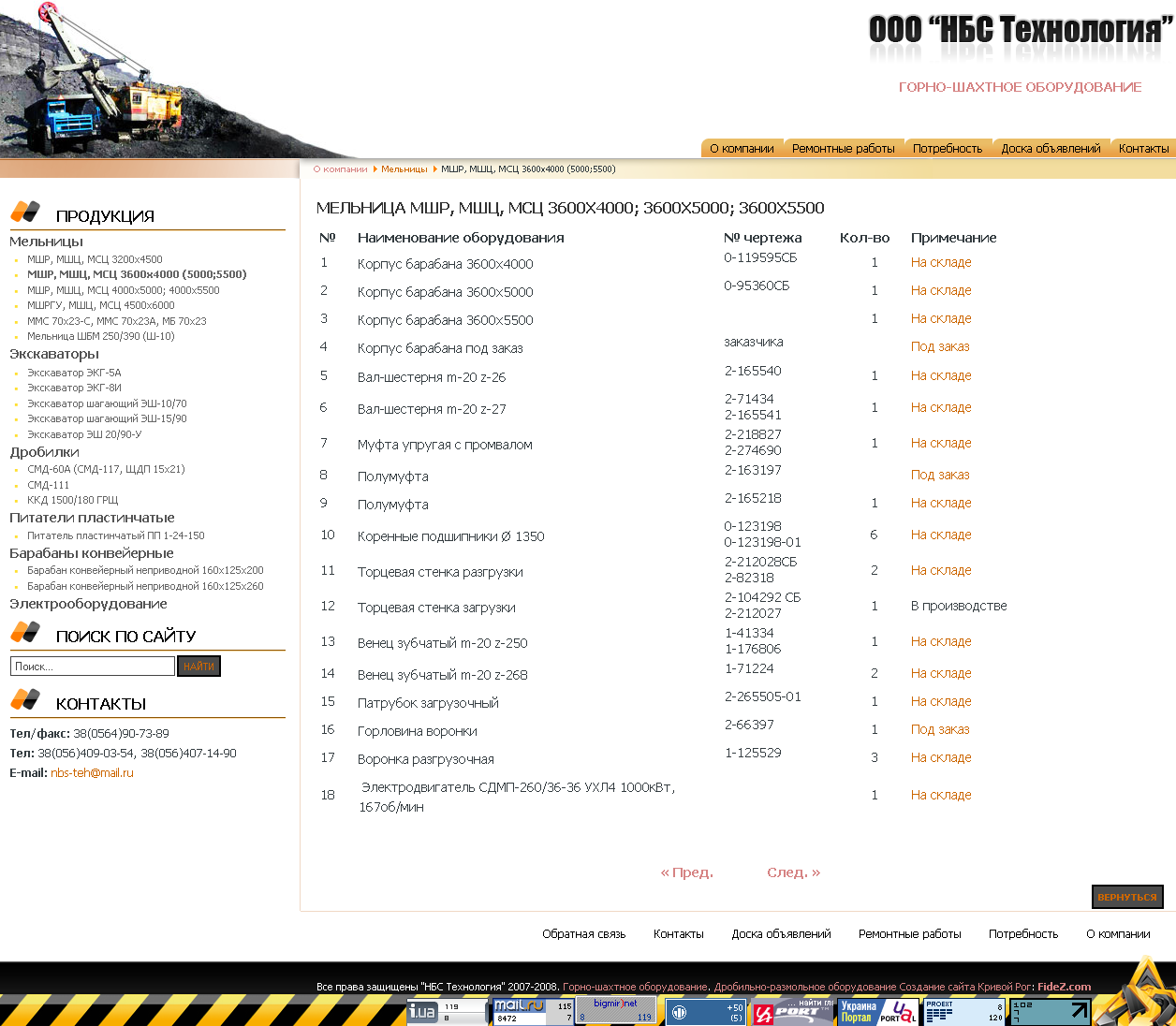Open Экскаватор шагающий ЭШ-10/70 link
Image resolution: width=1176 pixels, height=1026 pixels.
[x=107, y=403]
